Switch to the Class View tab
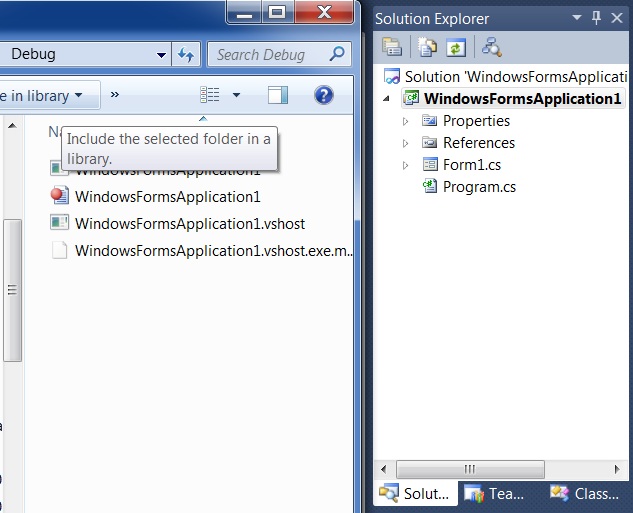This screenshot has width=633, height=513. 584,493
